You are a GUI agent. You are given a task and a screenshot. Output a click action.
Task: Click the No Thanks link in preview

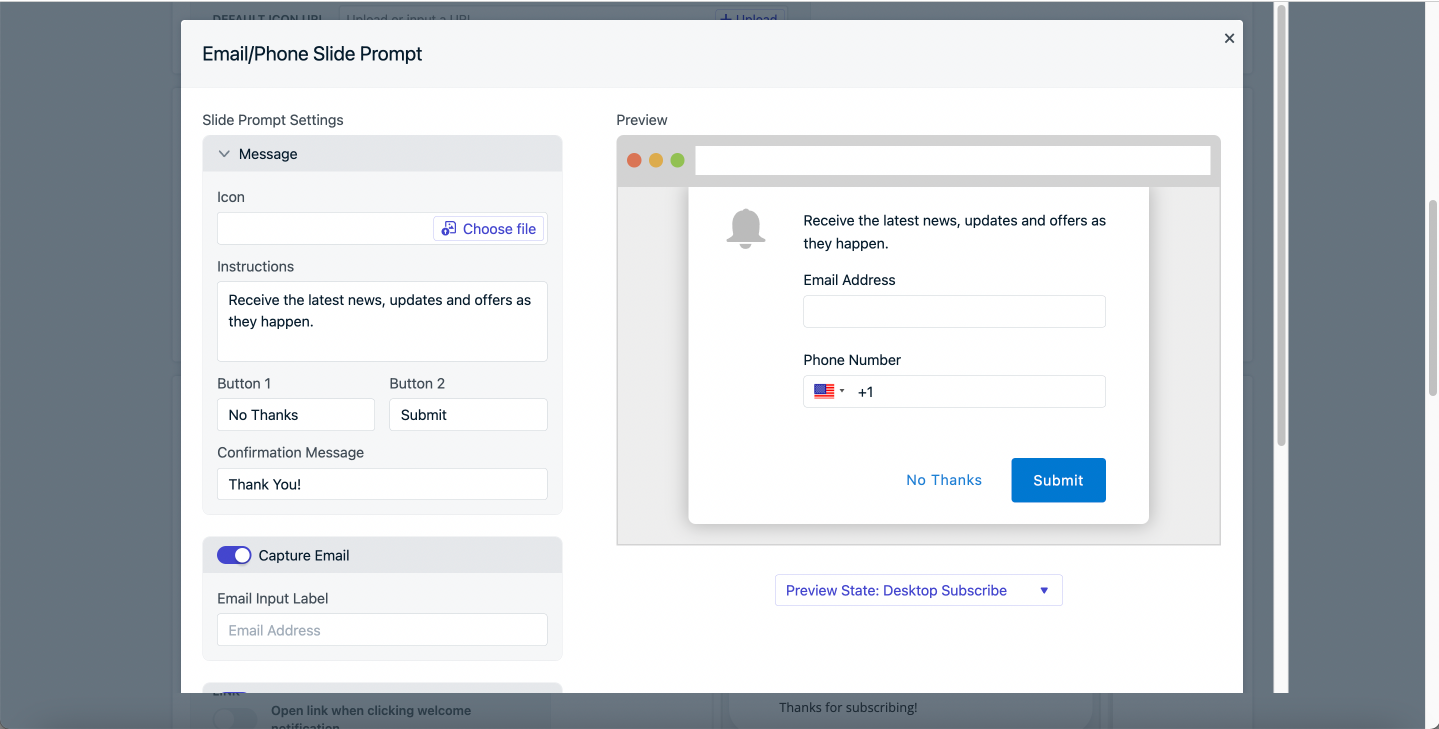943,480
